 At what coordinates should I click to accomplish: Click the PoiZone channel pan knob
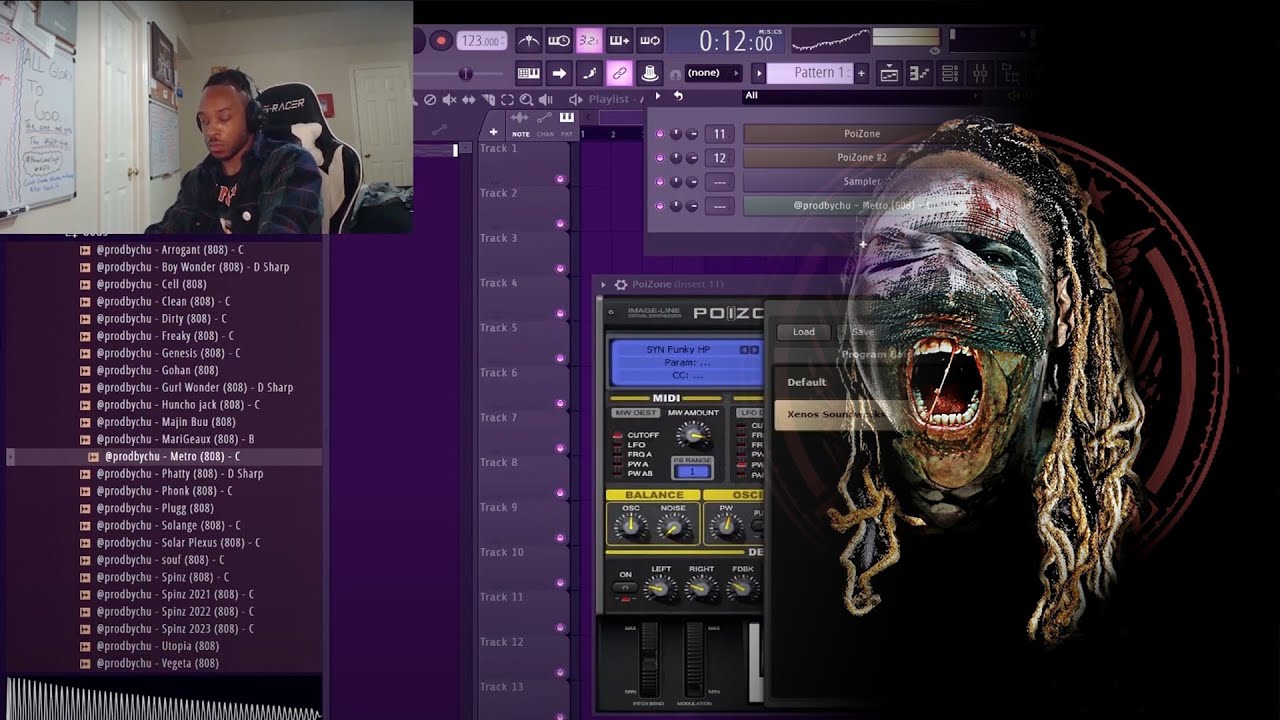point(676,134)
